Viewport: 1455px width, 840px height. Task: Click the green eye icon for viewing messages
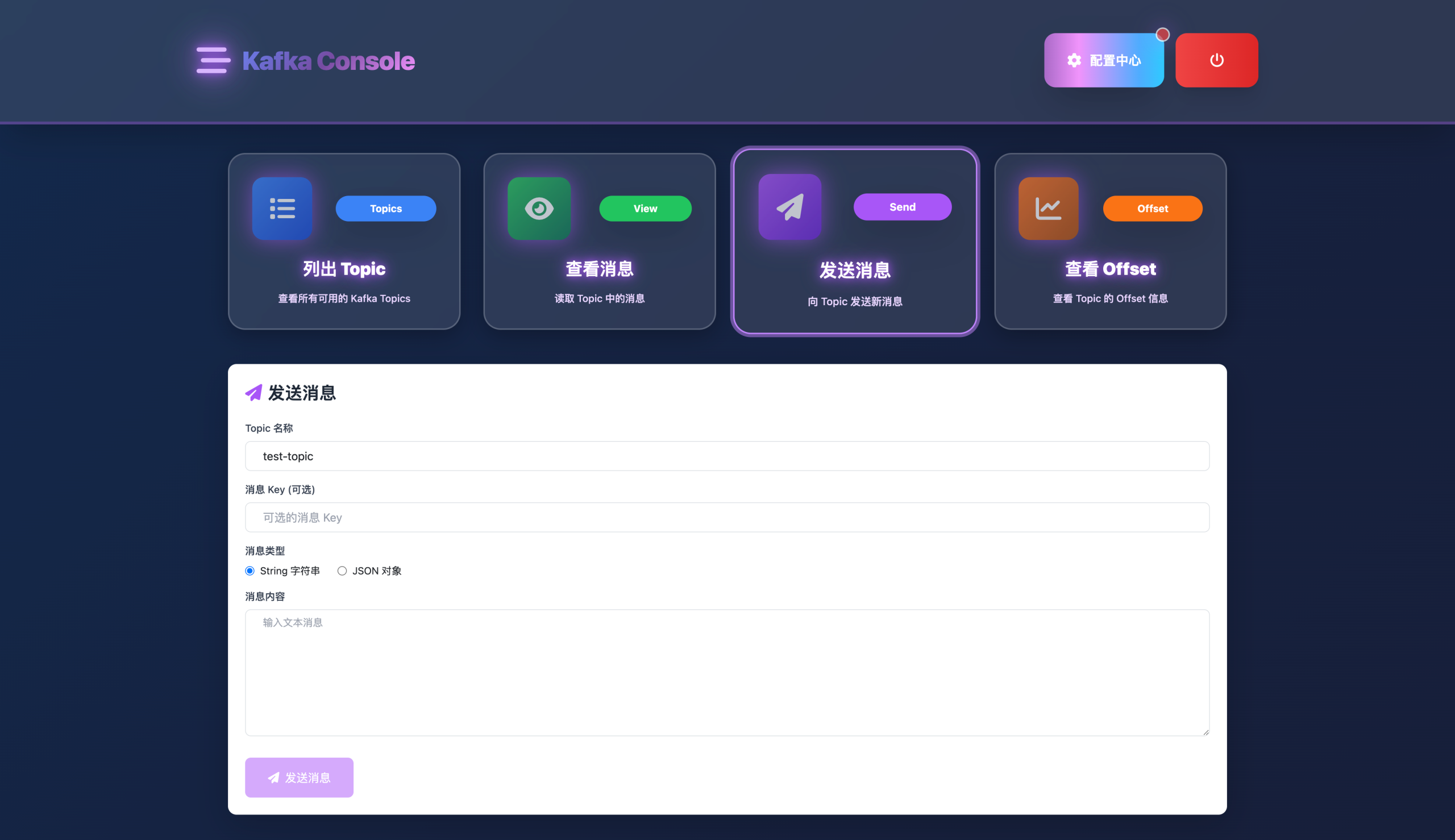[x=539, y=208]
